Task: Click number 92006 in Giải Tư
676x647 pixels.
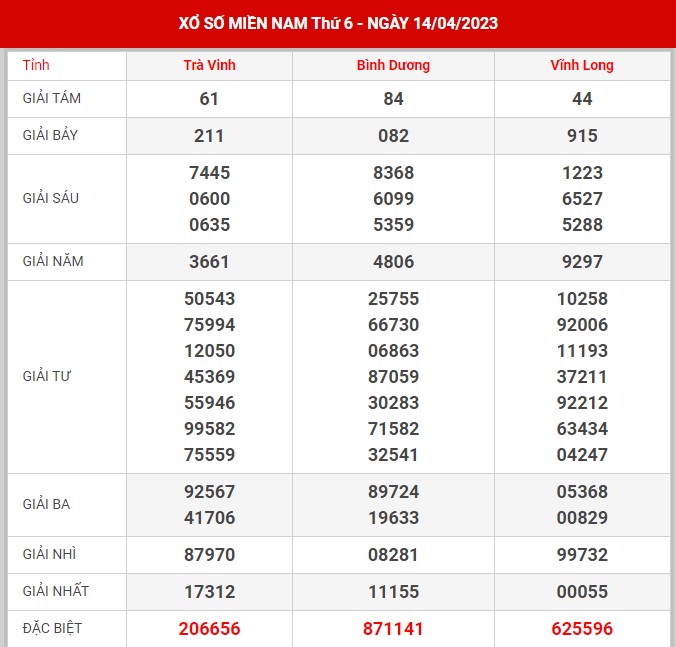Action: tap(582, 325)
